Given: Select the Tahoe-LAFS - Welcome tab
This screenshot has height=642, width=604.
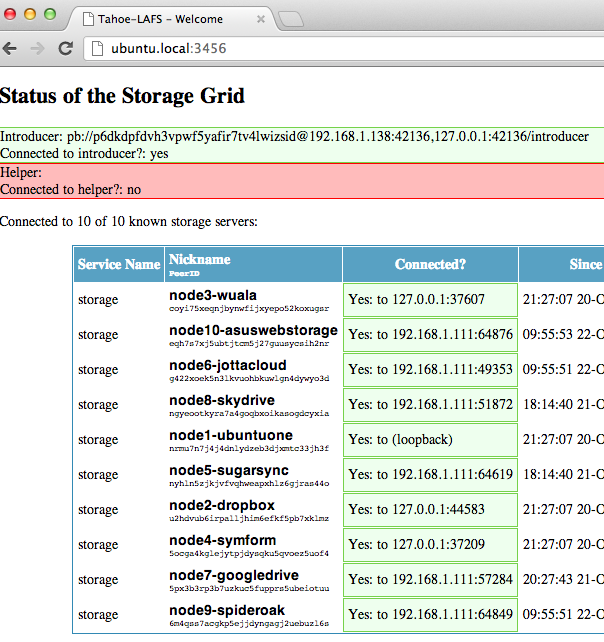Looking at the screenshot, I should pos(172,19).
